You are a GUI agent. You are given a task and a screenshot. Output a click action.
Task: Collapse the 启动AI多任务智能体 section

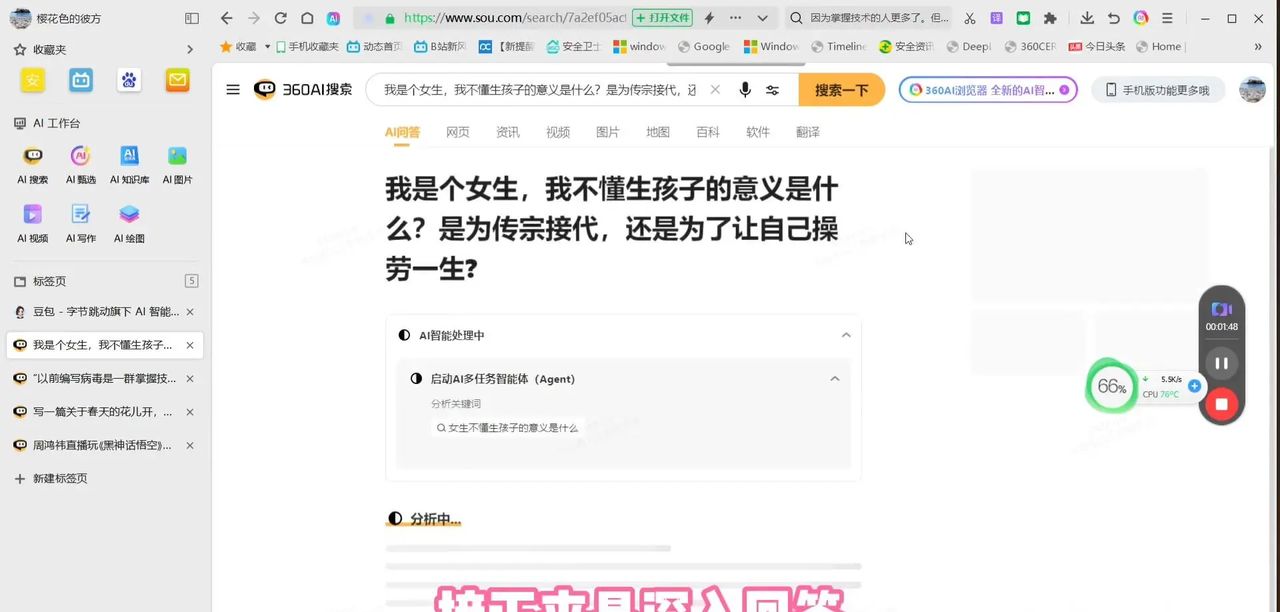click(835, 379)
